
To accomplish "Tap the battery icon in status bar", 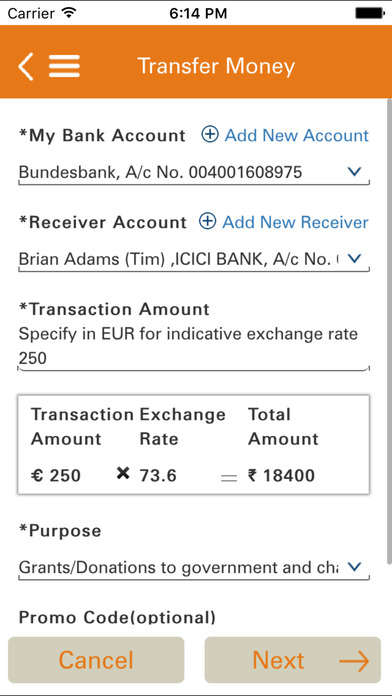I will coord(369,13).
